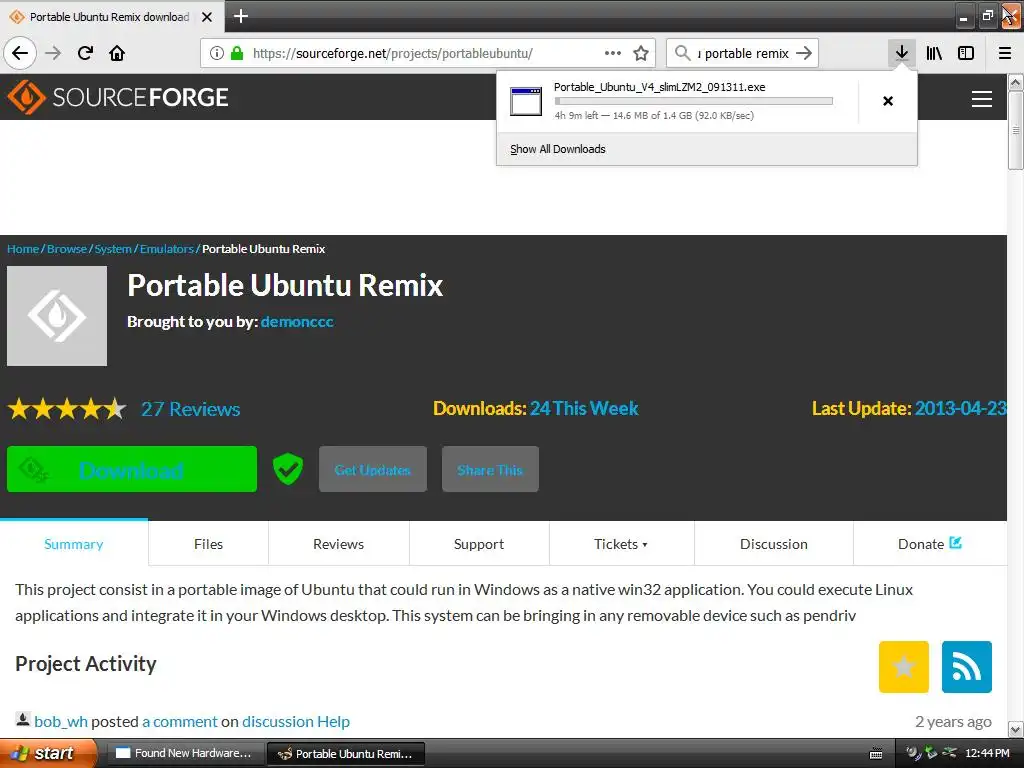Screen dimensions: 1024x768
Task: Click the bob_wh user avatar icon
Action: (22, 719)
